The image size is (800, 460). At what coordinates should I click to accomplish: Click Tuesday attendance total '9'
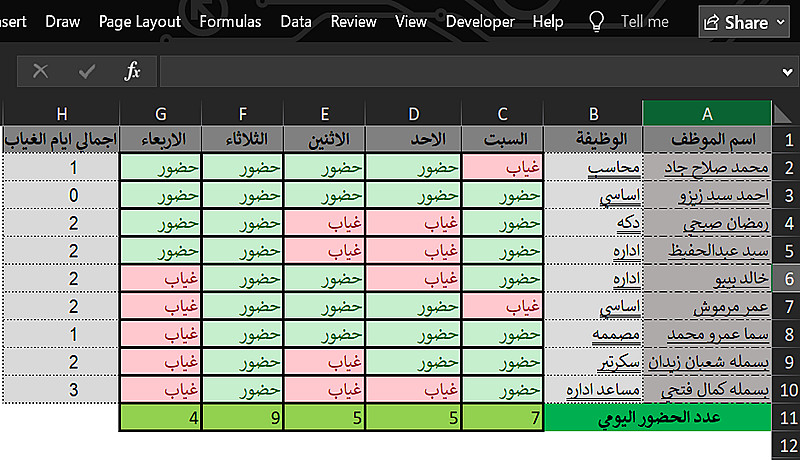[x=243, y=418]
